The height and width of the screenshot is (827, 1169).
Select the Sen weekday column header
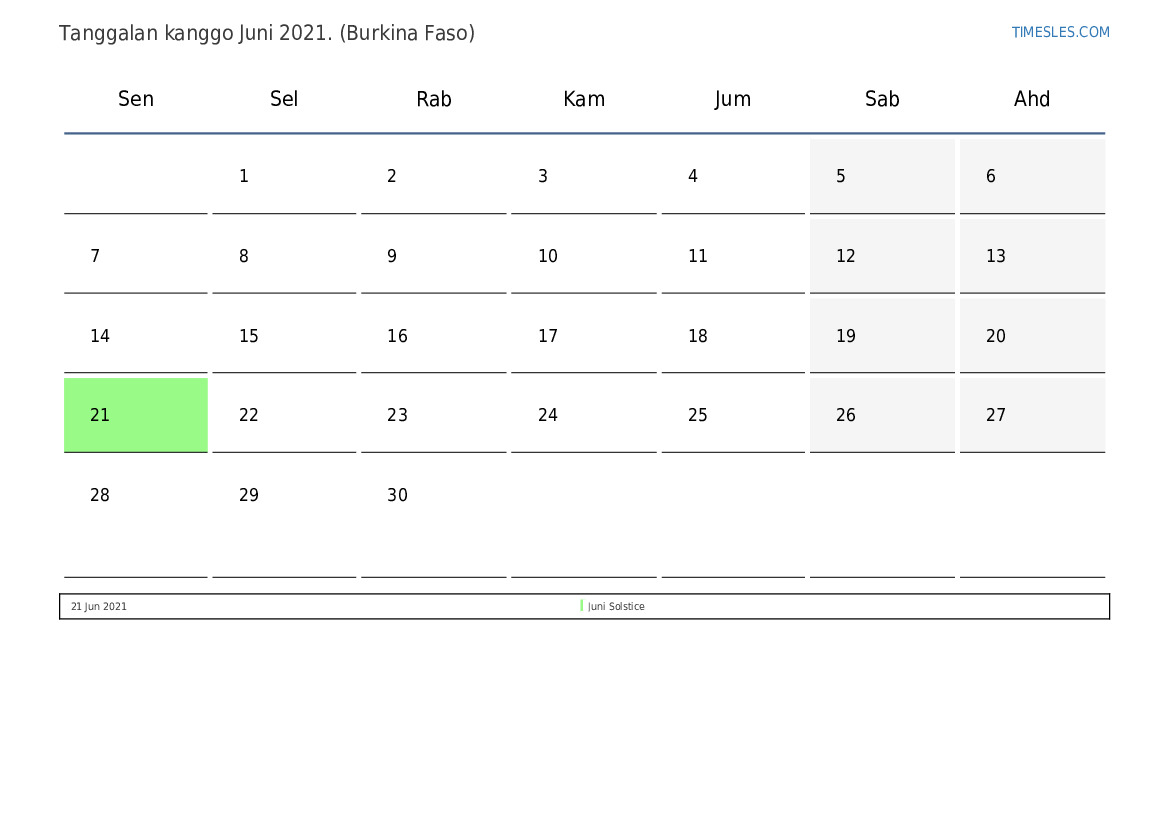[136, 99]
